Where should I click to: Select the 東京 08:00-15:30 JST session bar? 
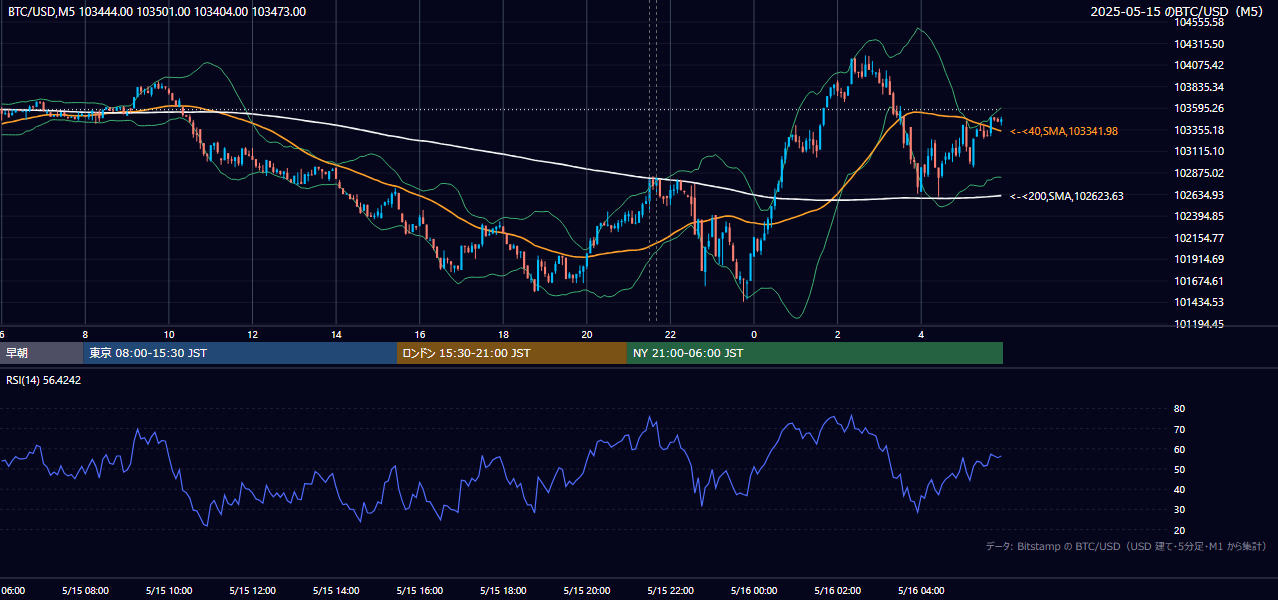240,353
